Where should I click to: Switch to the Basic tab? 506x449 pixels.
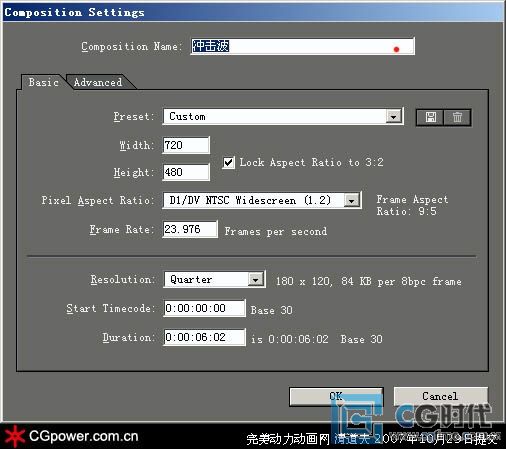tap(43, 82)
